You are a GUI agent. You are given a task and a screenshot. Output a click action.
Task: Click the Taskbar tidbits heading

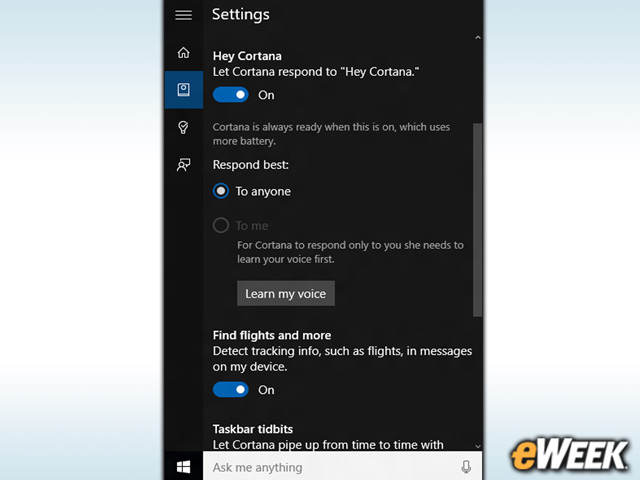[x=253, y=429]
